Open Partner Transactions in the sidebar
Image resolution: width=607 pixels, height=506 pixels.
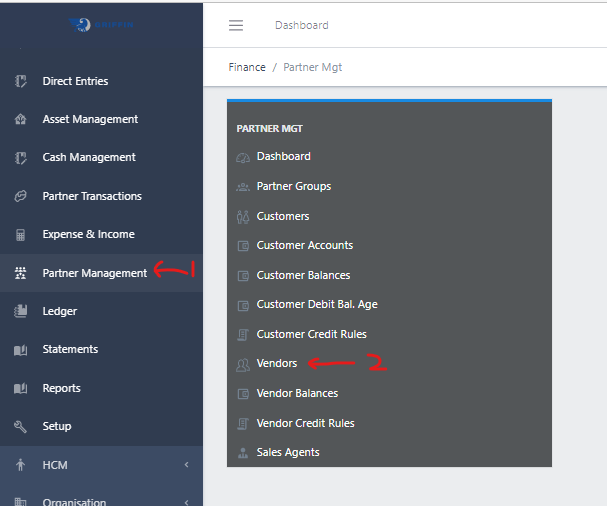[x=92, y=196]
